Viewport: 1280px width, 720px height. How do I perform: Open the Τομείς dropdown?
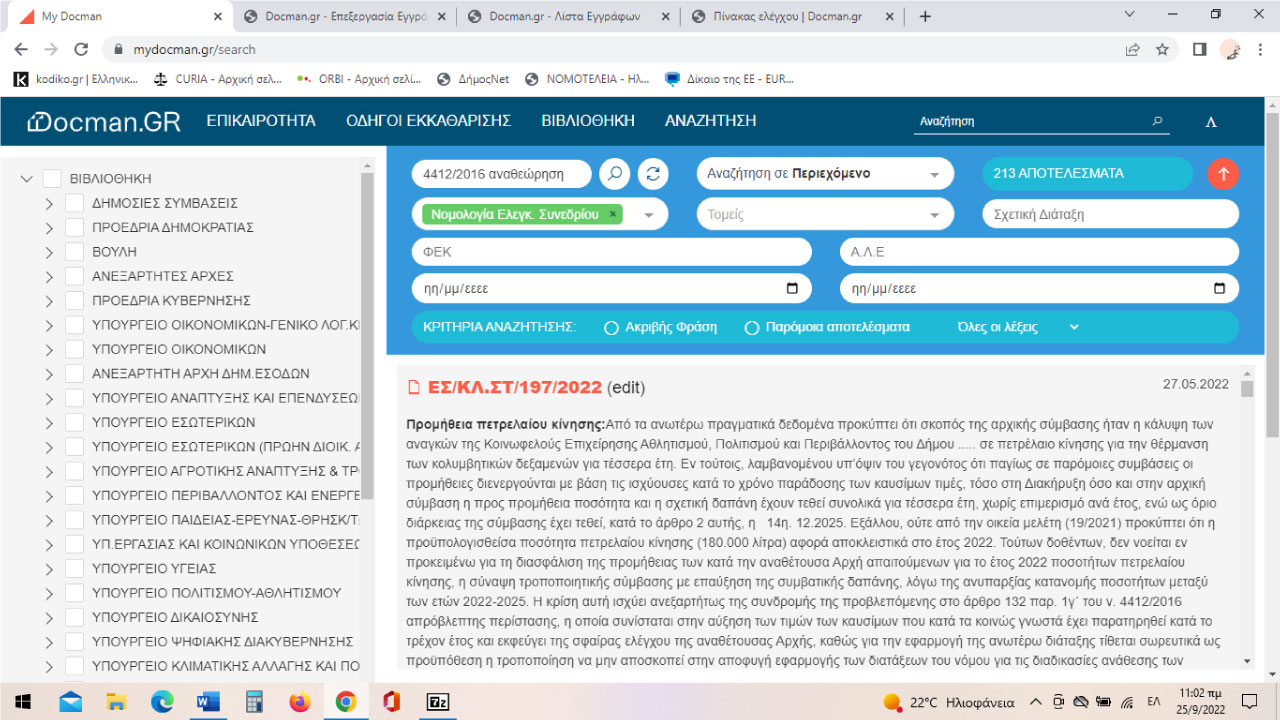click(x=824, y=213)
